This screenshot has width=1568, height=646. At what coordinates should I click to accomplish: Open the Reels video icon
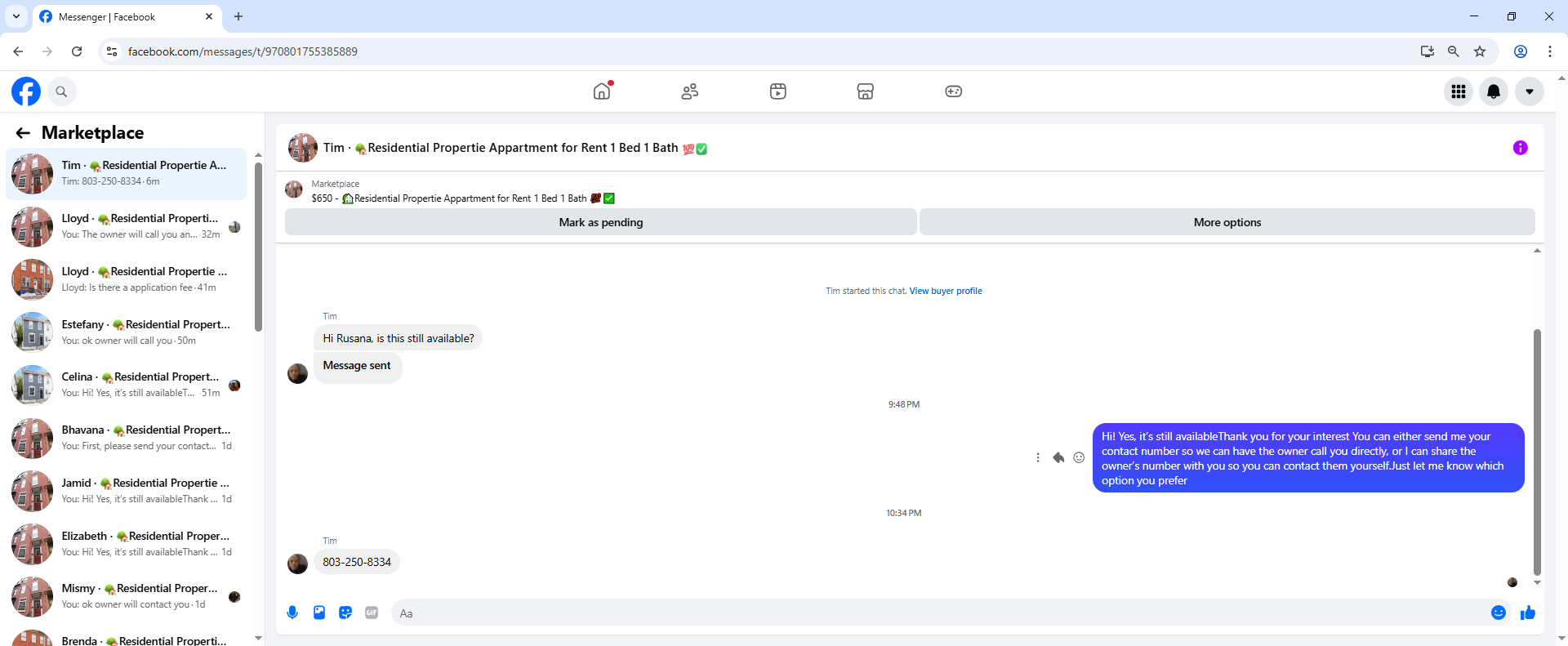[778, 91]
